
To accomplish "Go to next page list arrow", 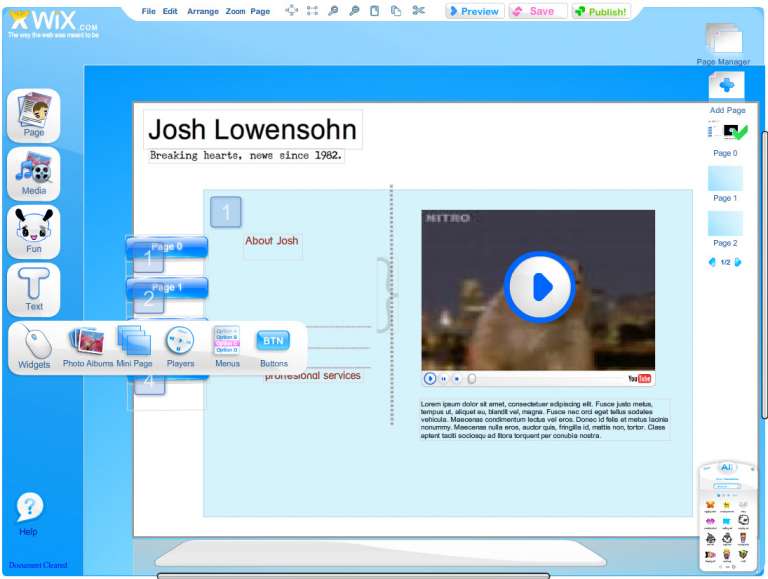I will point(738,262).
